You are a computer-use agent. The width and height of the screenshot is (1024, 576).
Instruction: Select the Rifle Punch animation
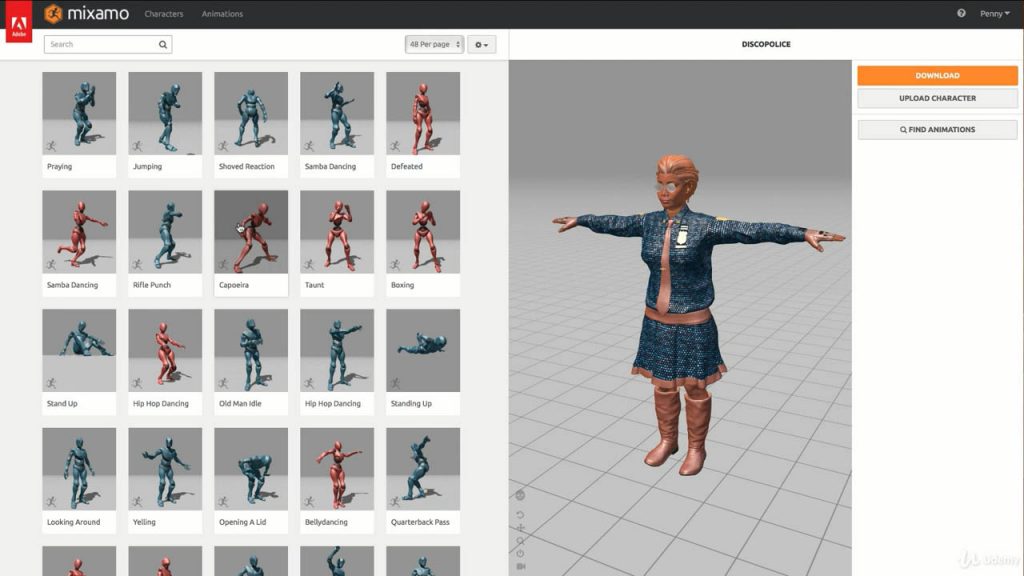coord(165,243)
